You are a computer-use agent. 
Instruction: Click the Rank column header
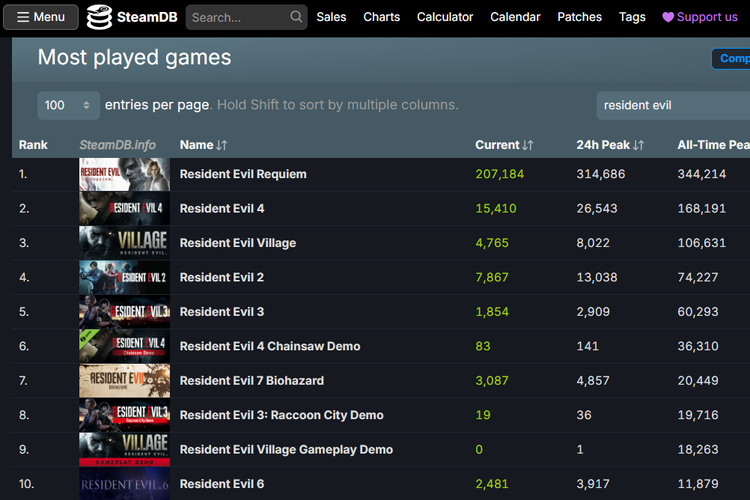[33, 145]
